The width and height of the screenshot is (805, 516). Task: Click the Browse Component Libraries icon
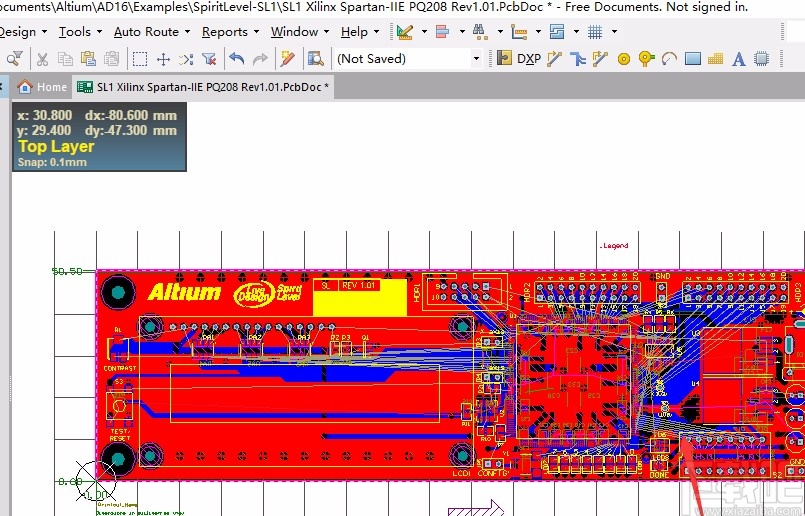pos(315,59)
